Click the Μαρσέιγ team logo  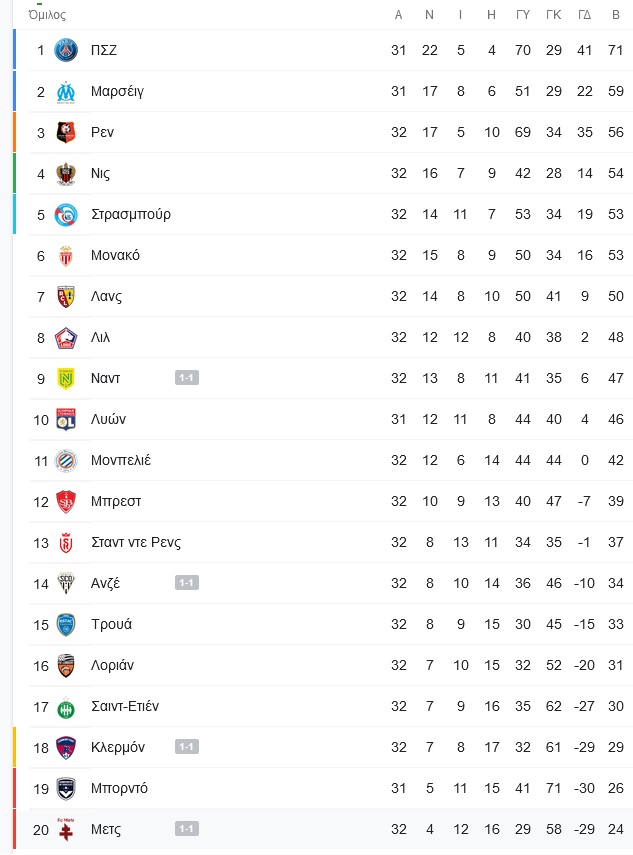pos(66,92)
